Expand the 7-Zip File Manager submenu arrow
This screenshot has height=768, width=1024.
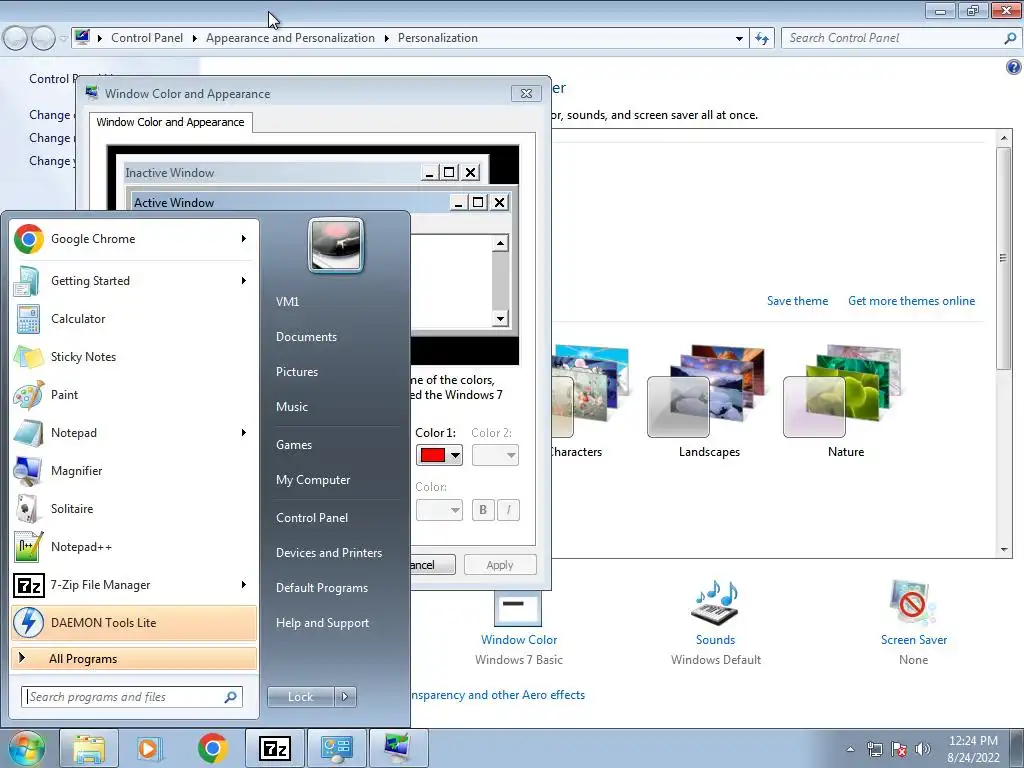pos(244,584)
